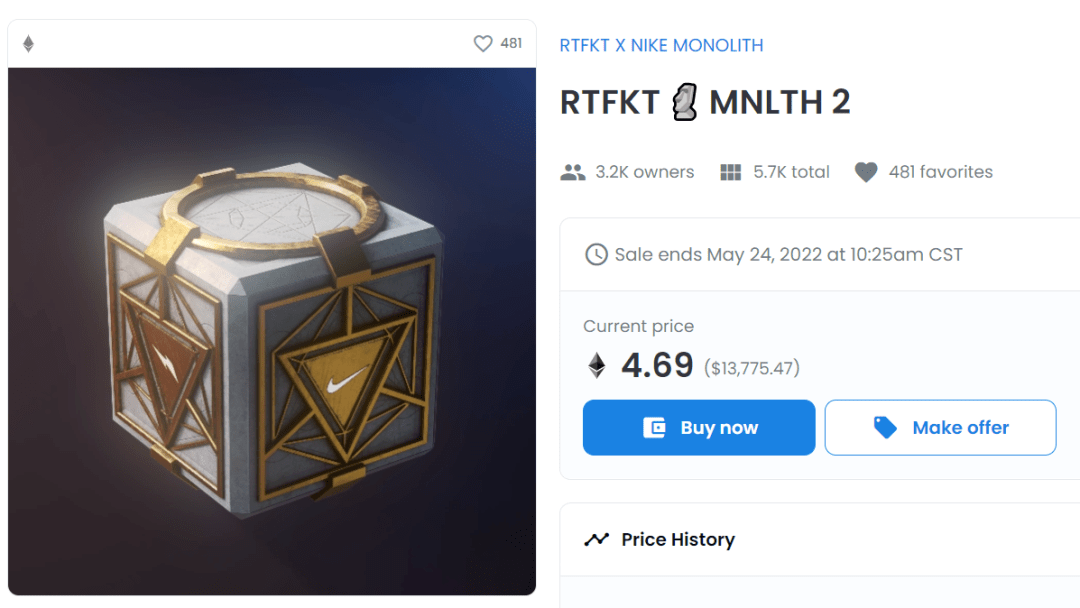Click the grid icon beside 5.7K total
The height and width of the screenshot is (608, 1080).
point(731,172)
